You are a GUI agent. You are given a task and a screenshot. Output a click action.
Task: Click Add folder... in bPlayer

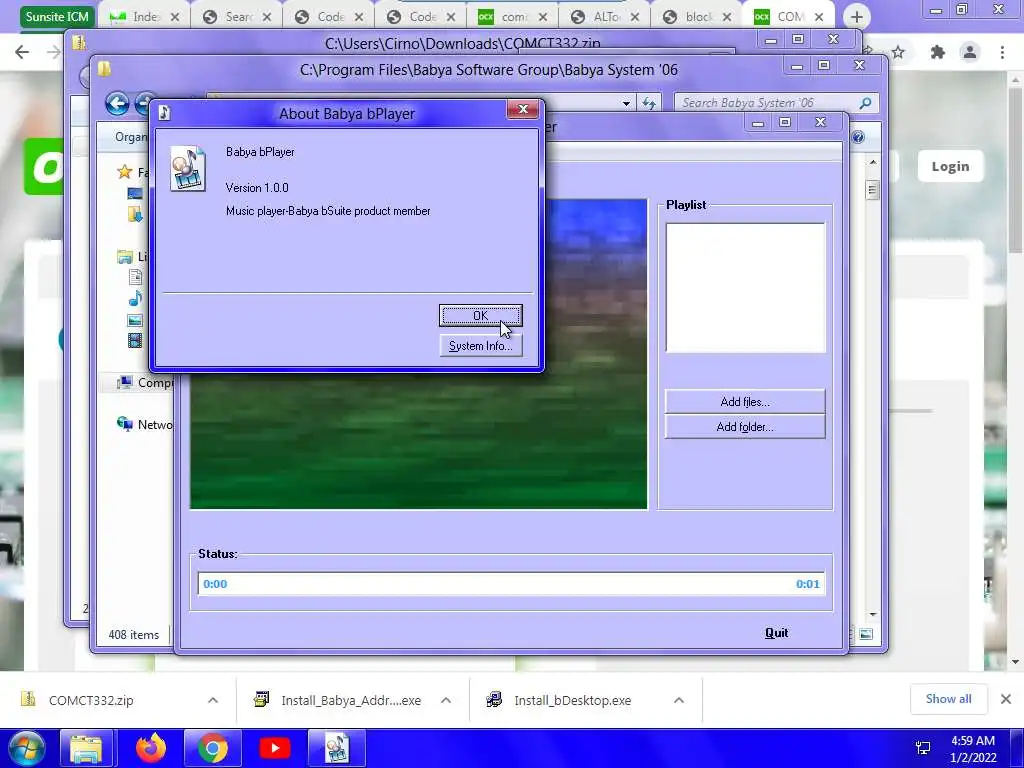tap(744, 427)
